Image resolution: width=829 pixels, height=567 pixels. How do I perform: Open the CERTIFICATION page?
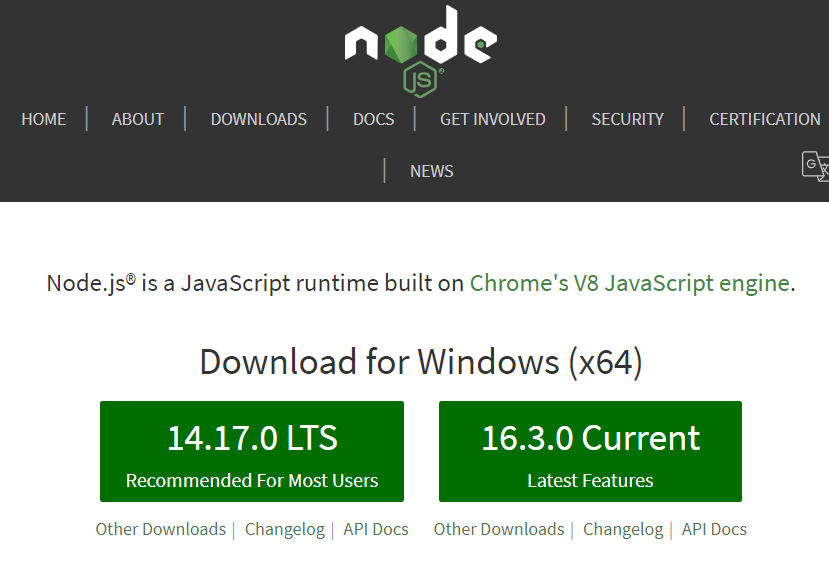point(765,119)
